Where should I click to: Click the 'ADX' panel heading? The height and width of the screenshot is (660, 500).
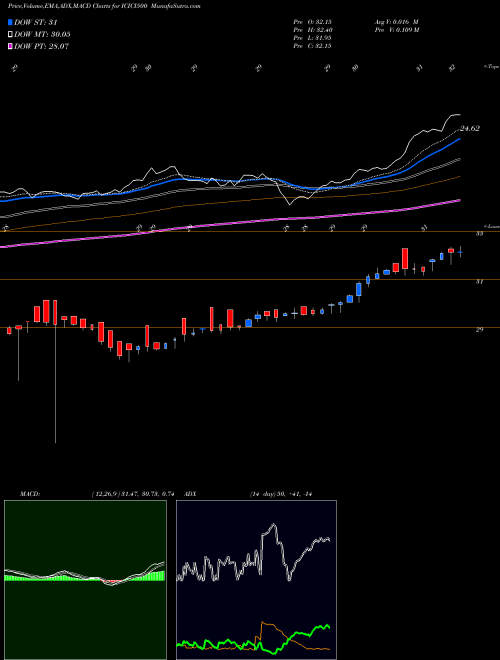click(190, 494)
